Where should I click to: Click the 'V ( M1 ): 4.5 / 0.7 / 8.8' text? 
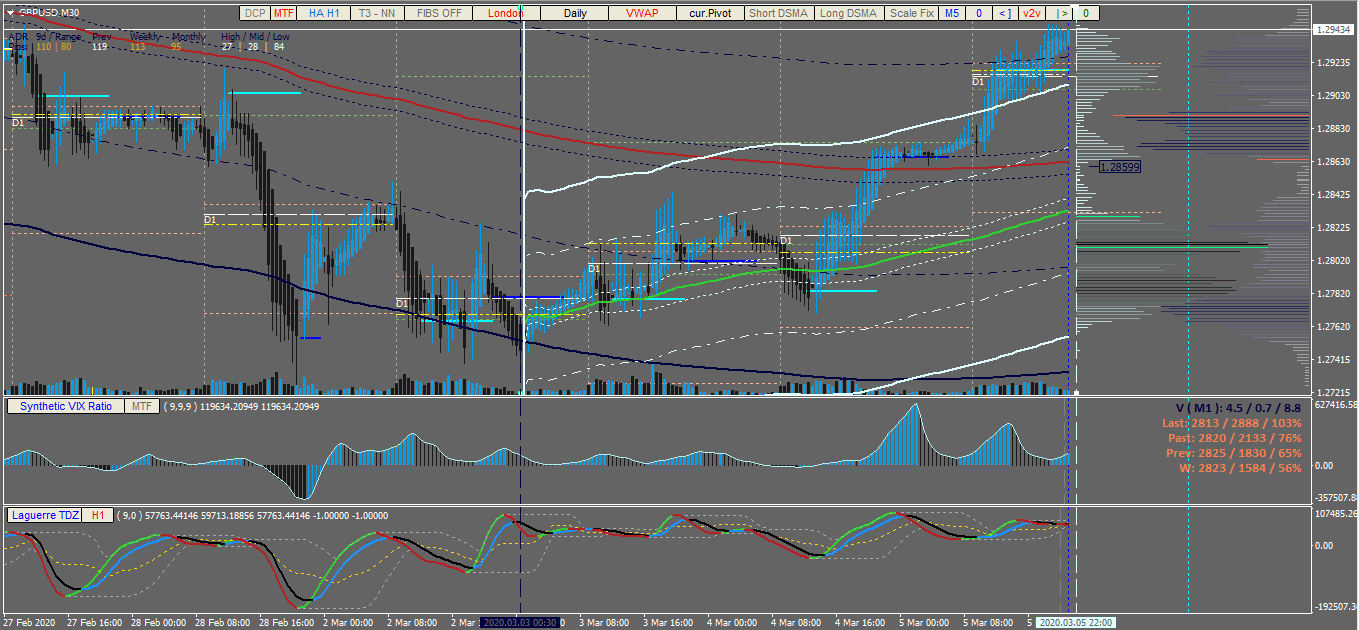tap(1238, 407)
